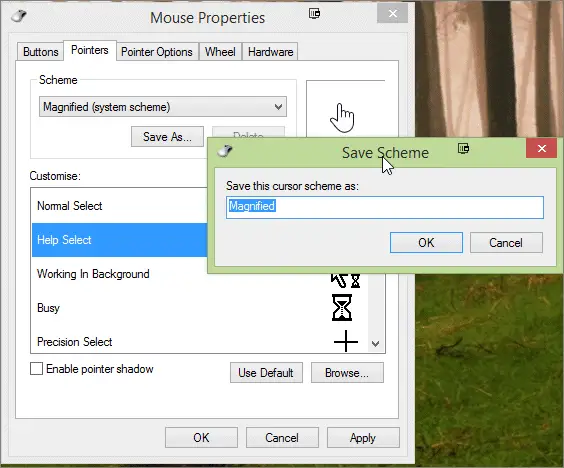Close the Mouse Properties window

[x=392, y=14]
